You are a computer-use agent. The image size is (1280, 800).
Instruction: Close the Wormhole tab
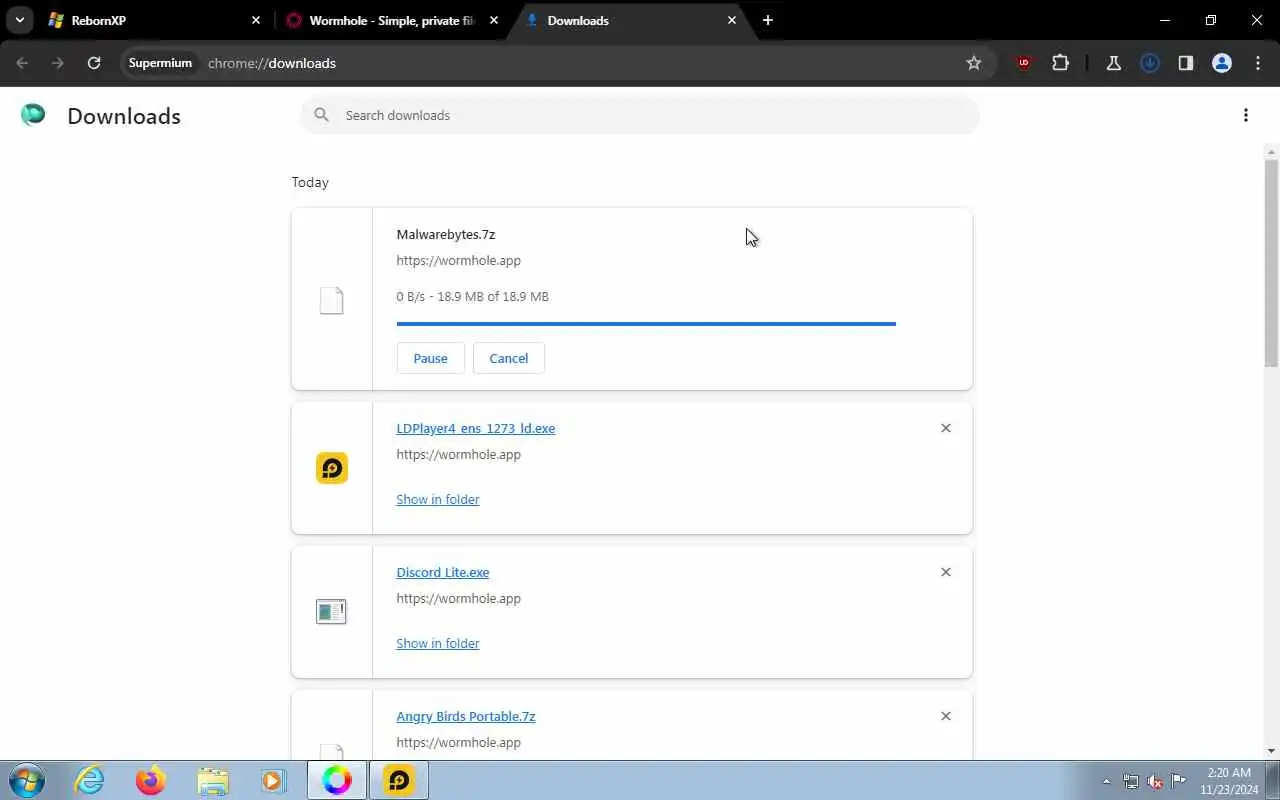[x=494, y=20]
